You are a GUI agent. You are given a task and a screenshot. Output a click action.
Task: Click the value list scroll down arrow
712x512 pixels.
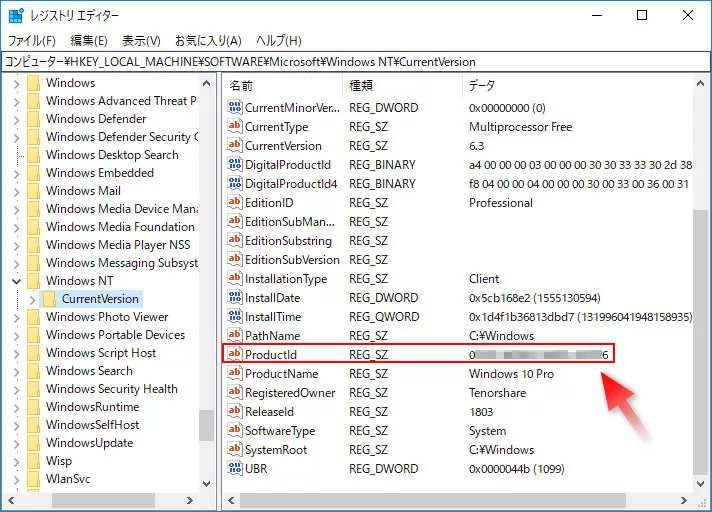coord(700,483)
